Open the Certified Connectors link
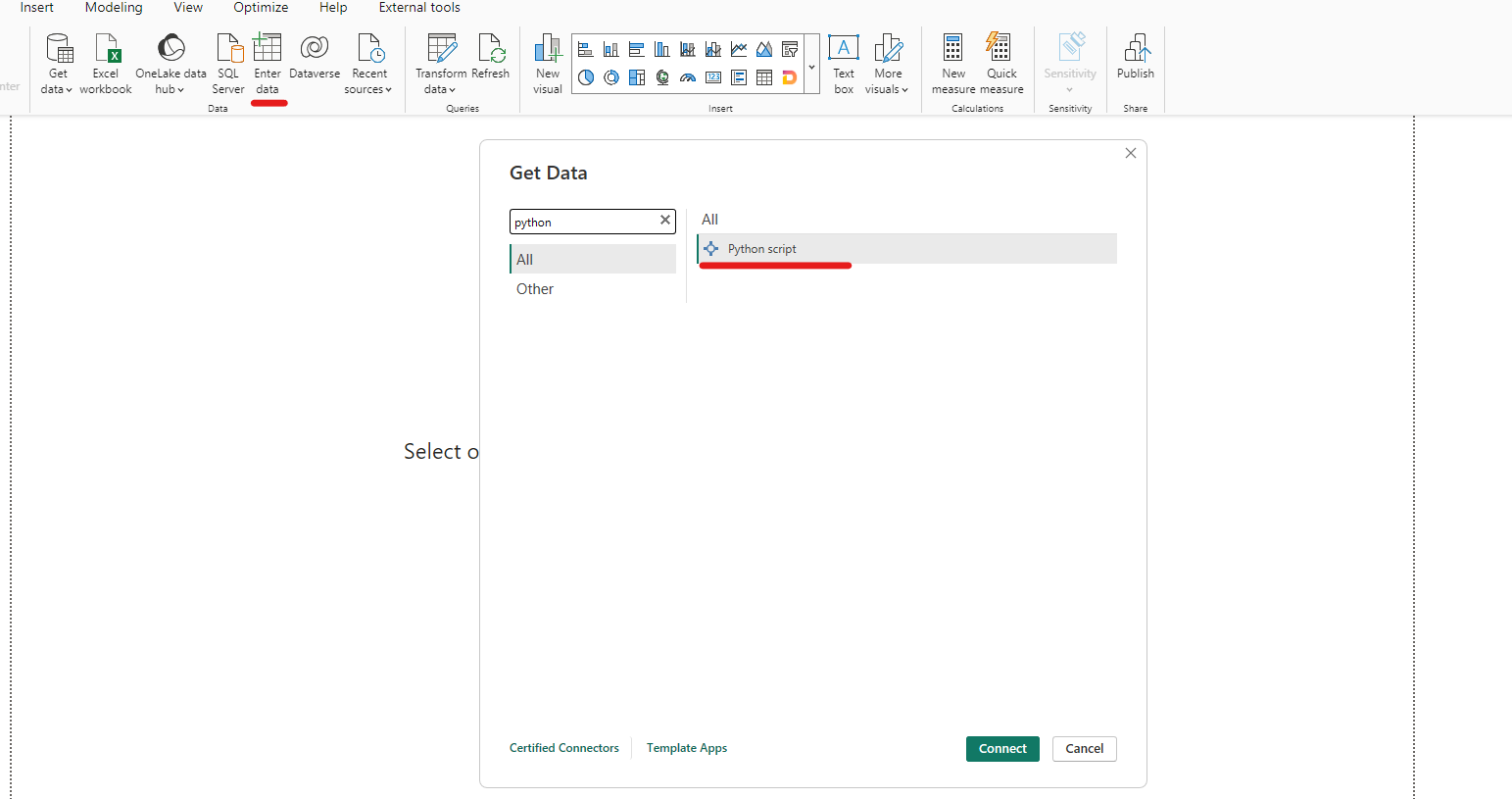 click(x=564, y=748)
